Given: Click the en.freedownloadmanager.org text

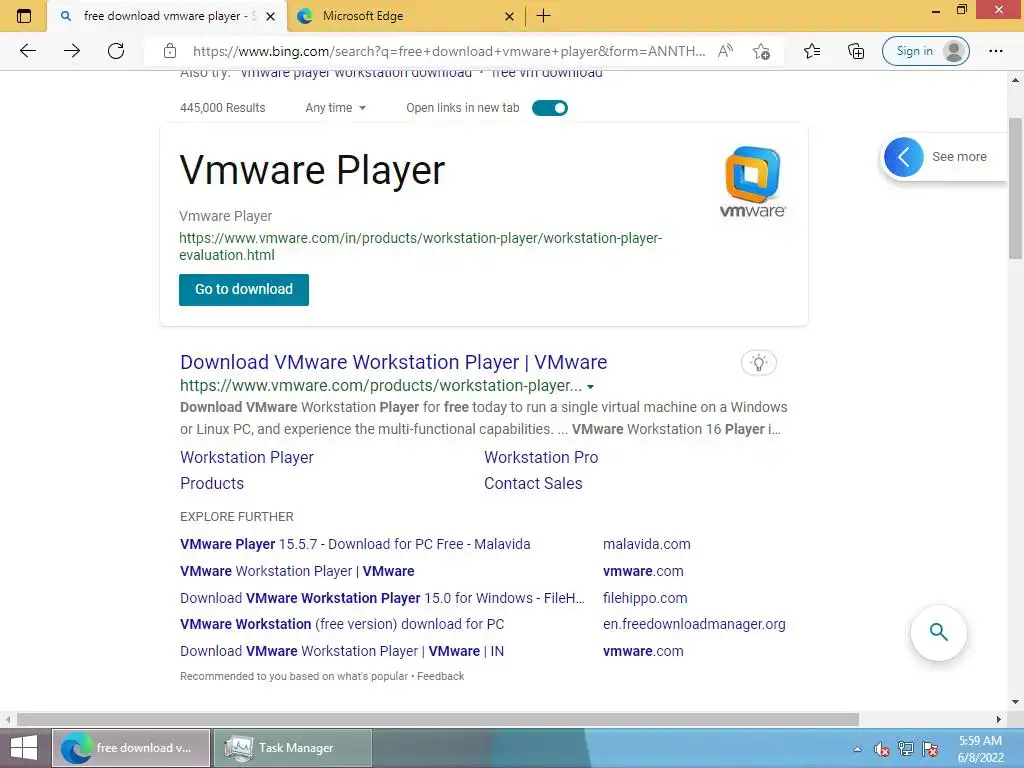Looking at the screenshot, I should click(x=694, y=624).
